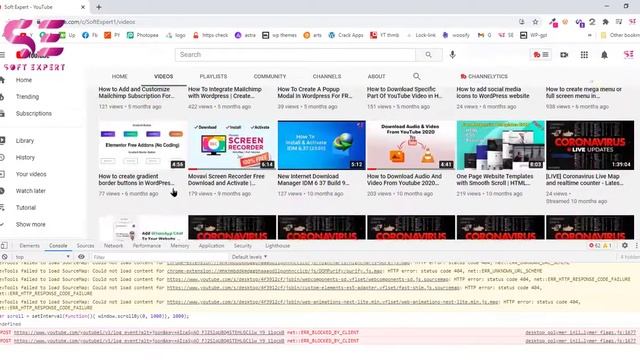Viewport: 640px width, 360px height.
Task: Open the Lighthouse DevTools tab
Action: (278, 246)
